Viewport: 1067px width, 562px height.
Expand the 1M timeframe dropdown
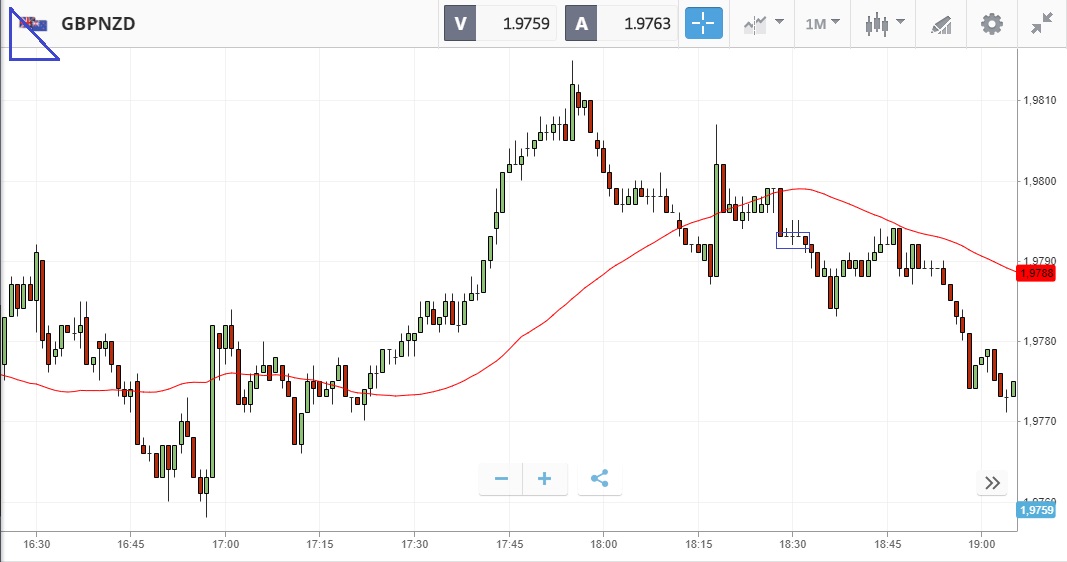(x=822, y=23)
